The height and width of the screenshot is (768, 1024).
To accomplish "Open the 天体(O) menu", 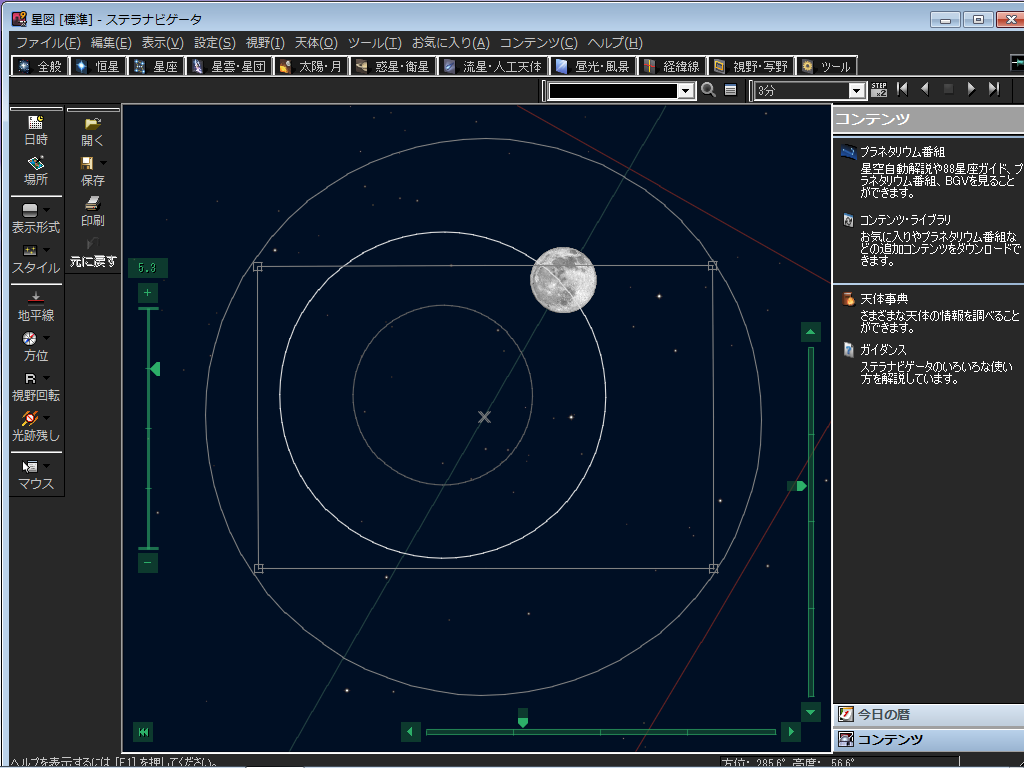I will tap(315, 43).
